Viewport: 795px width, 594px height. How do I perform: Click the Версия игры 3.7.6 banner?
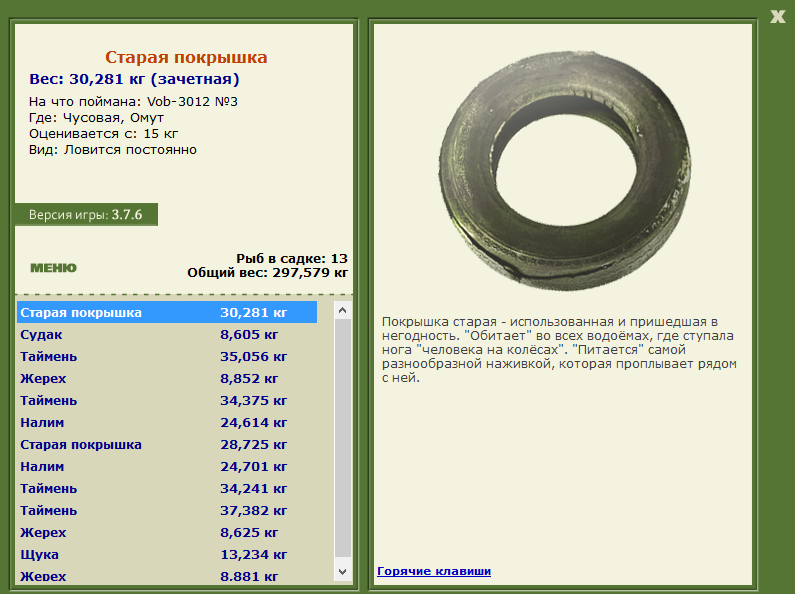coord(86,215)
